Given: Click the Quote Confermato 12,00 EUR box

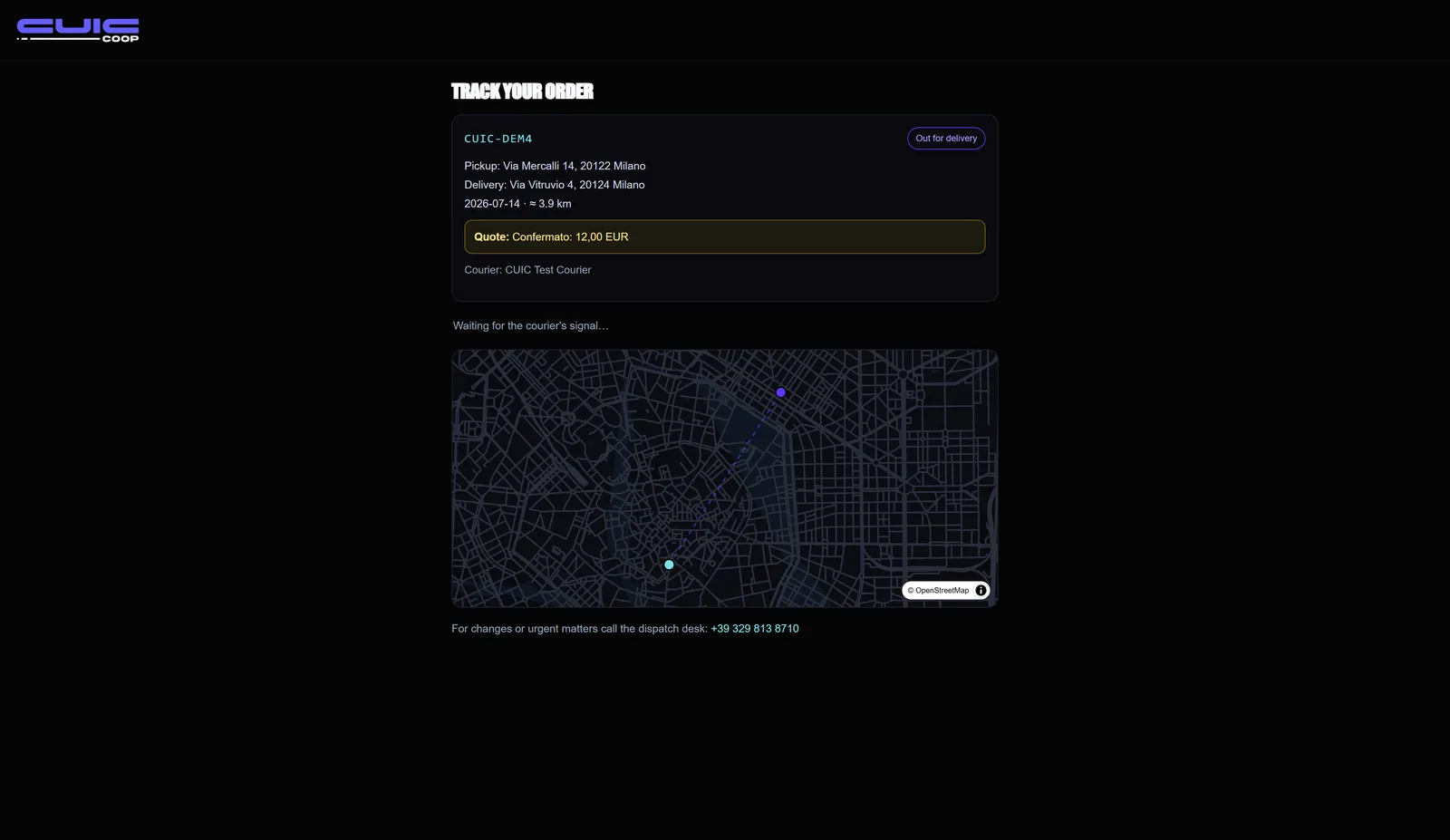Looking at the screenshot, I should (724, 237).
